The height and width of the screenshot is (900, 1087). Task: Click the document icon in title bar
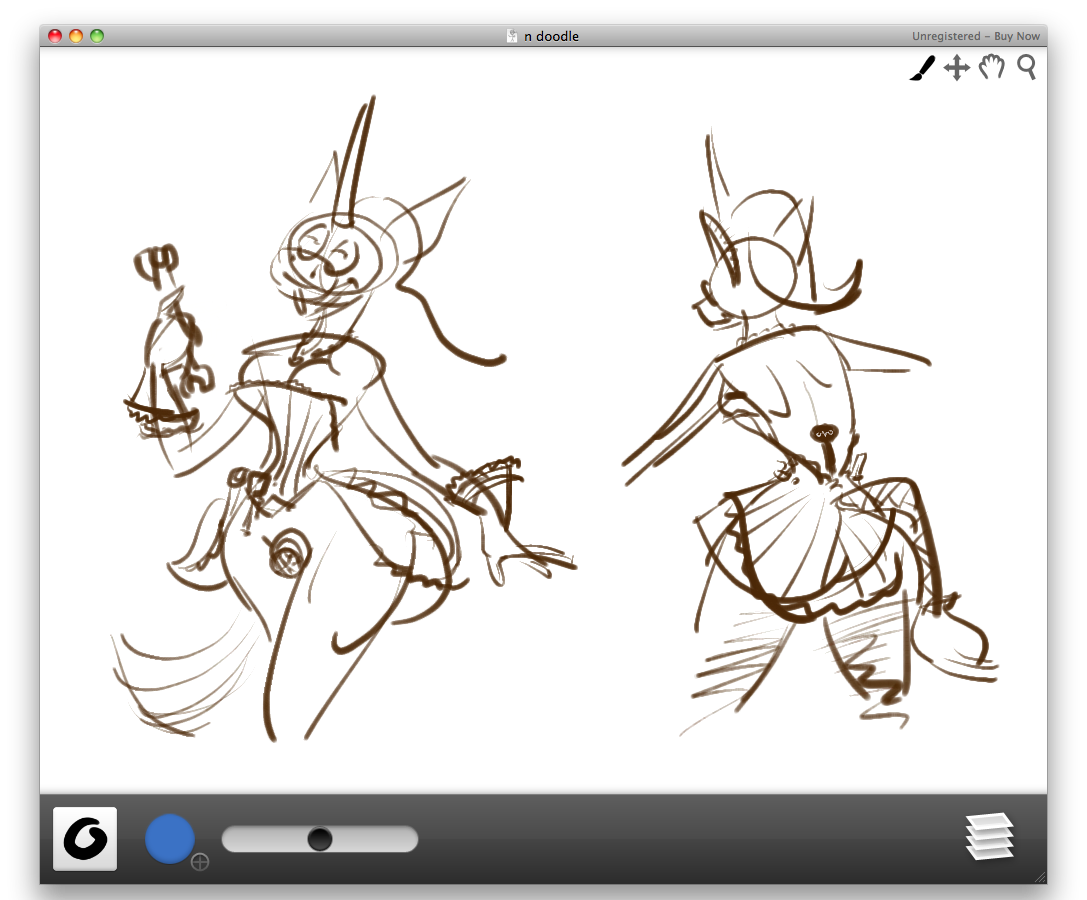(512, 36)
